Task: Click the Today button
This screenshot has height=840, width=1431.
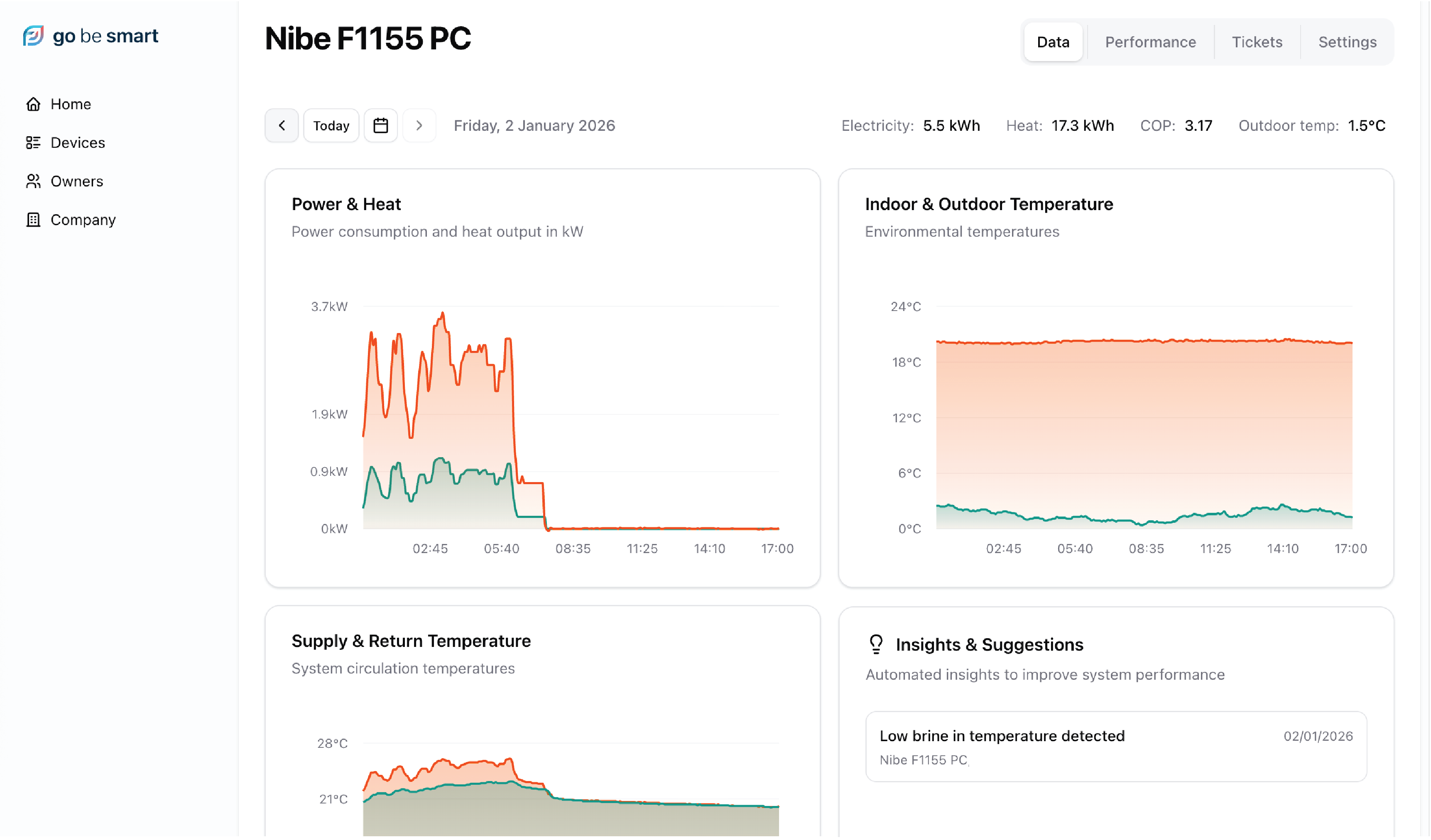Action: click(331, 125)
